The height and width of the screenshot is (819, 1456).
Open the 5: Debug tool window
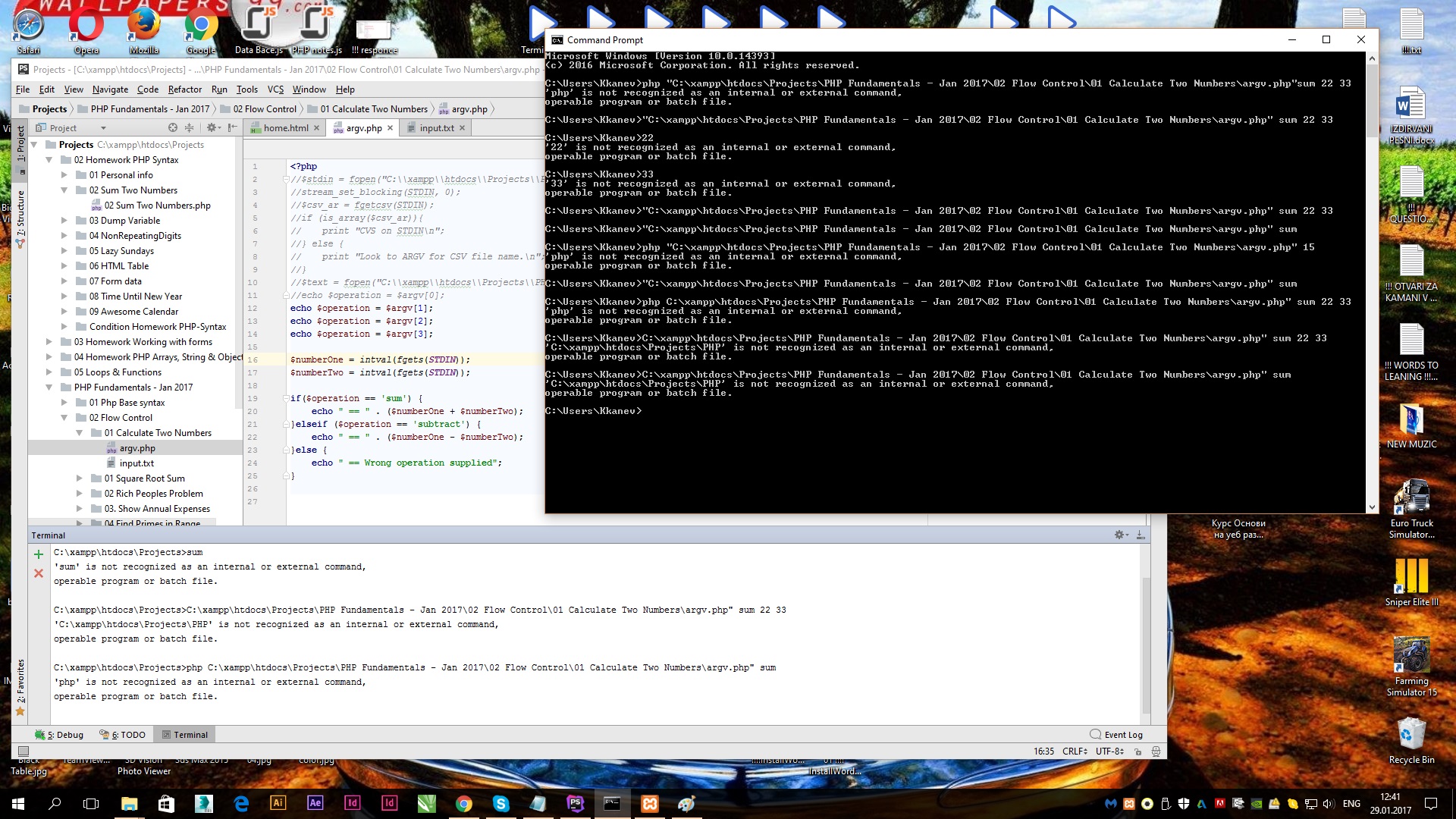click(59, 735)
